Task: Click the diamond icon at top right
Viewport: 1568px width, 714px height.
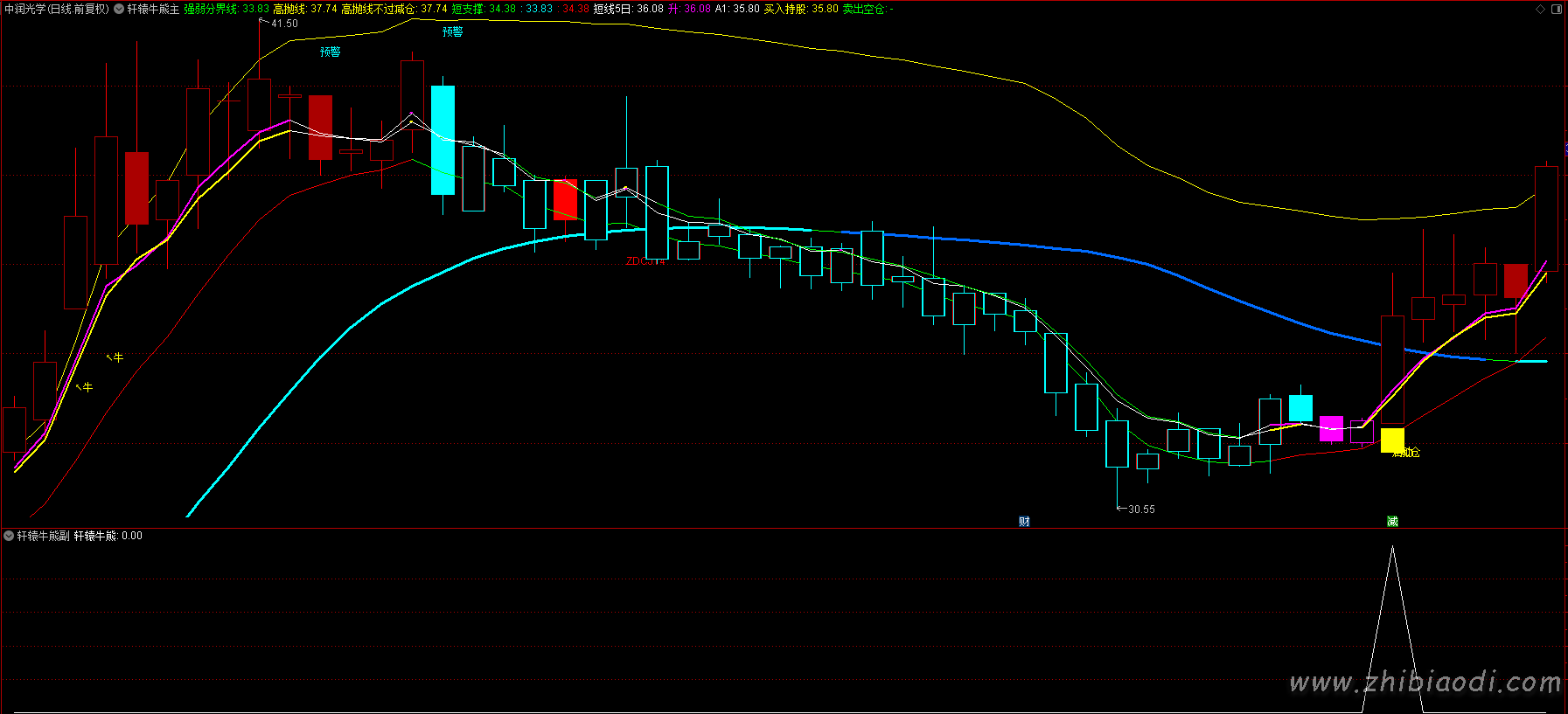Action: coord(1541,9)
